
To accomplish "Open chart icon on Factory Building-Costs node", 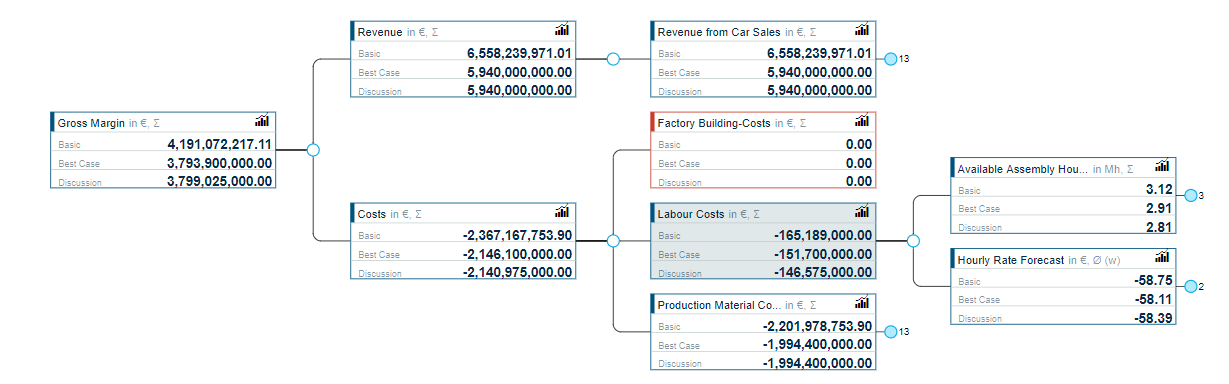I will [862, 121].
